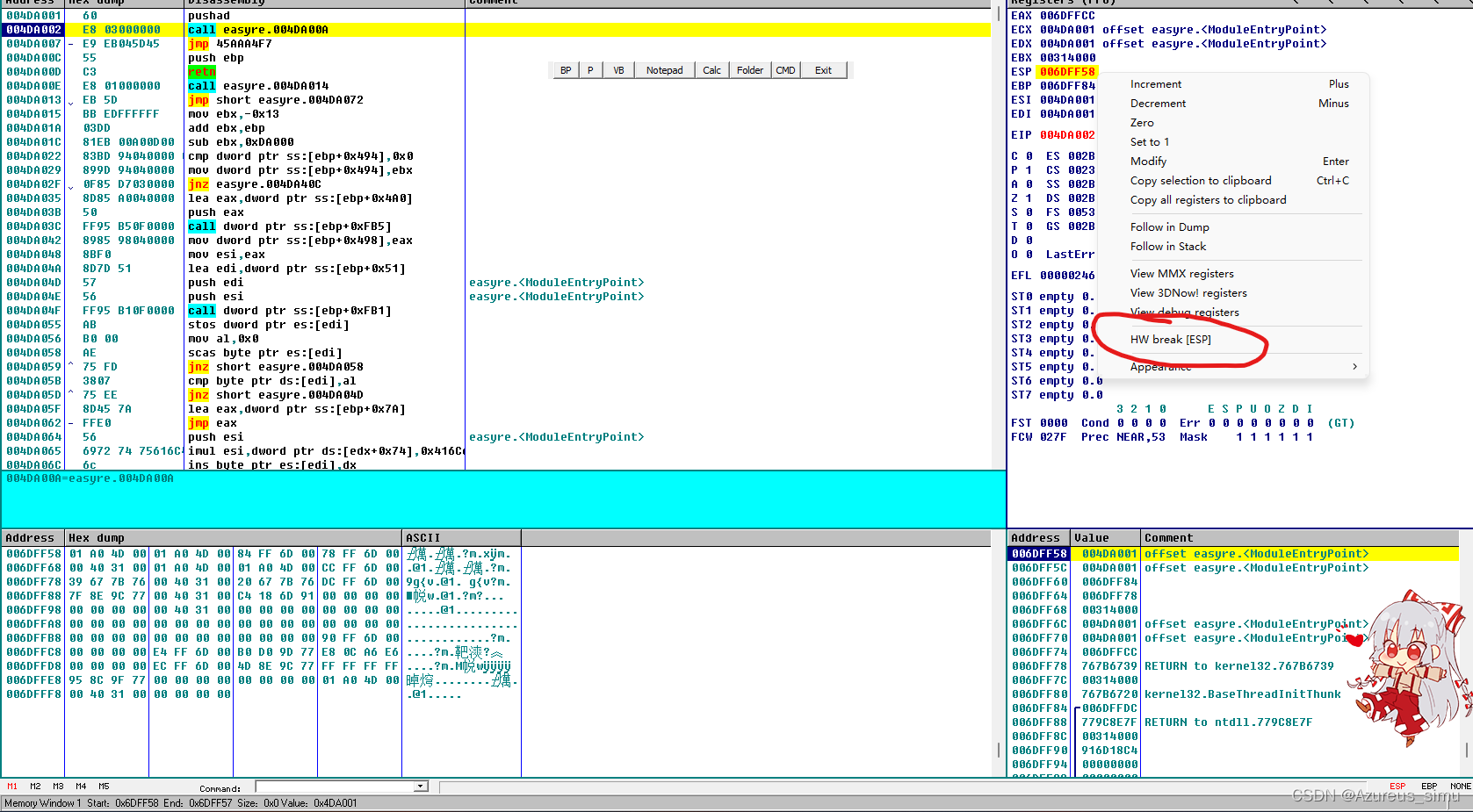Switch to memory window M1
The height and width of the screenshot is (812, 1473).
(x=12, y=787)
